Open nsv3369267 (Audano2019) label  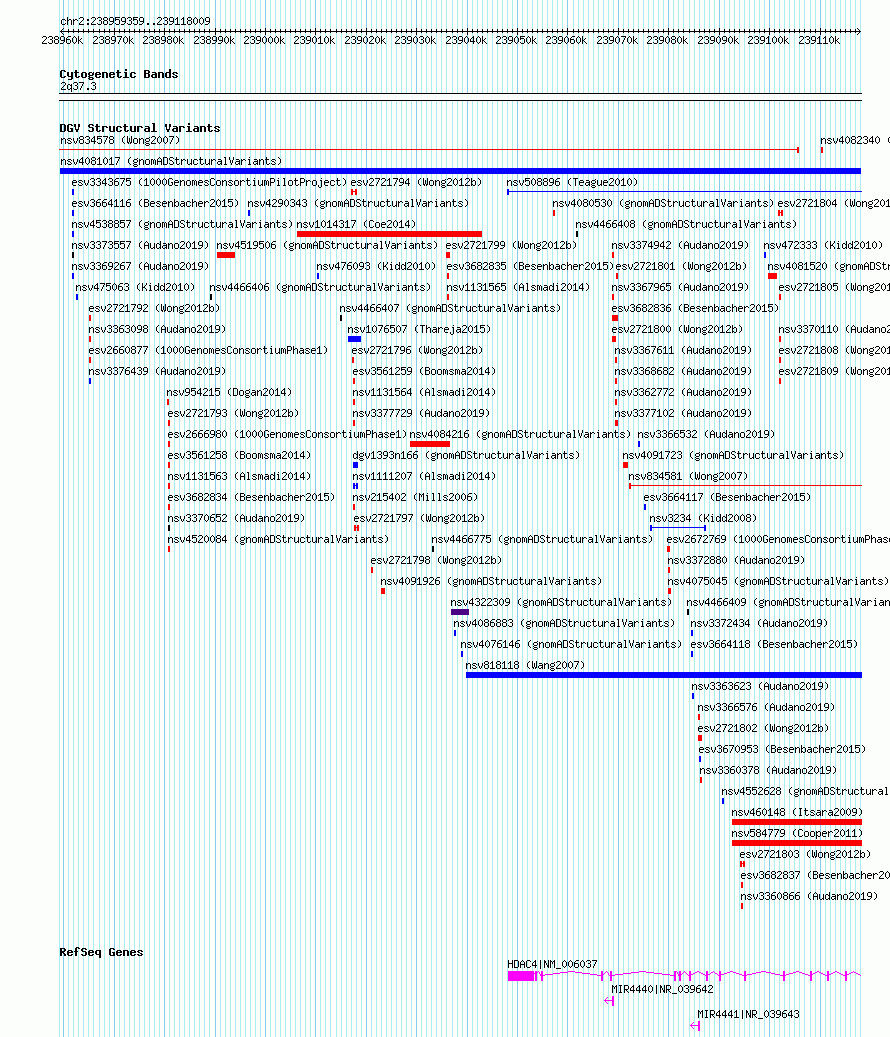point(140,267)
